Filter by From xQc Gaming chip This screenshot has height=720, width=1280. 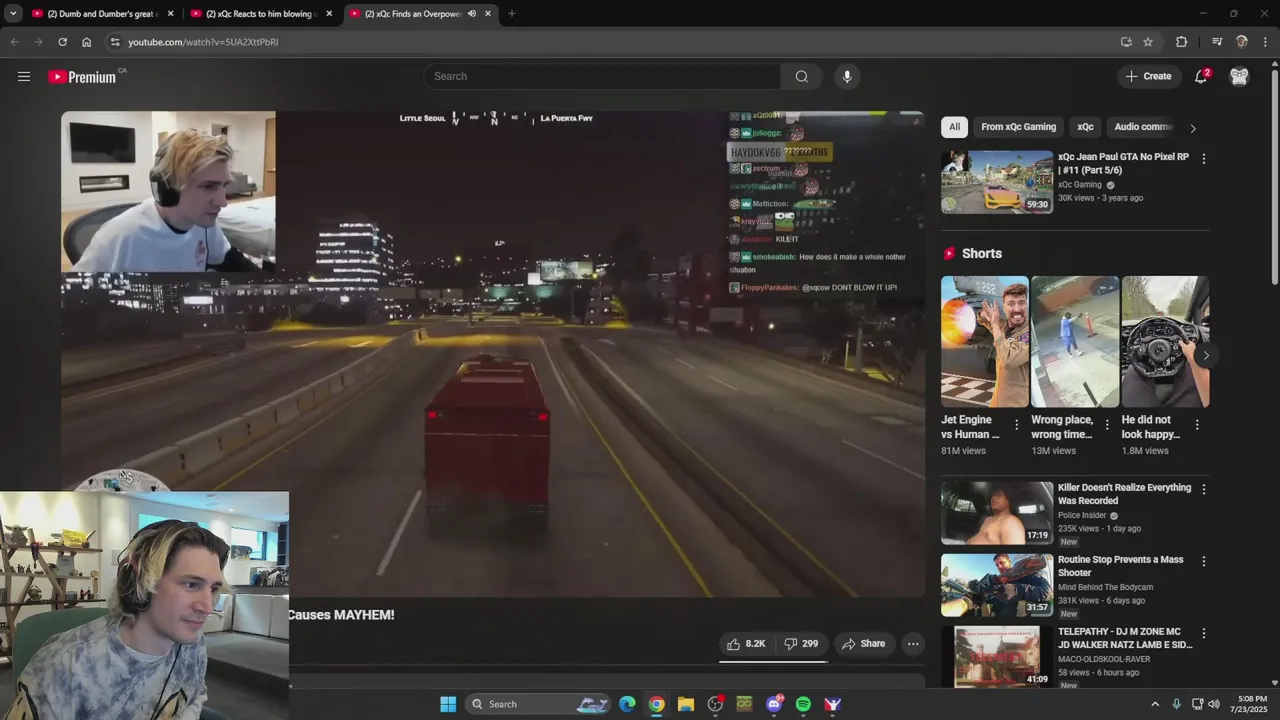[1018, 127]
